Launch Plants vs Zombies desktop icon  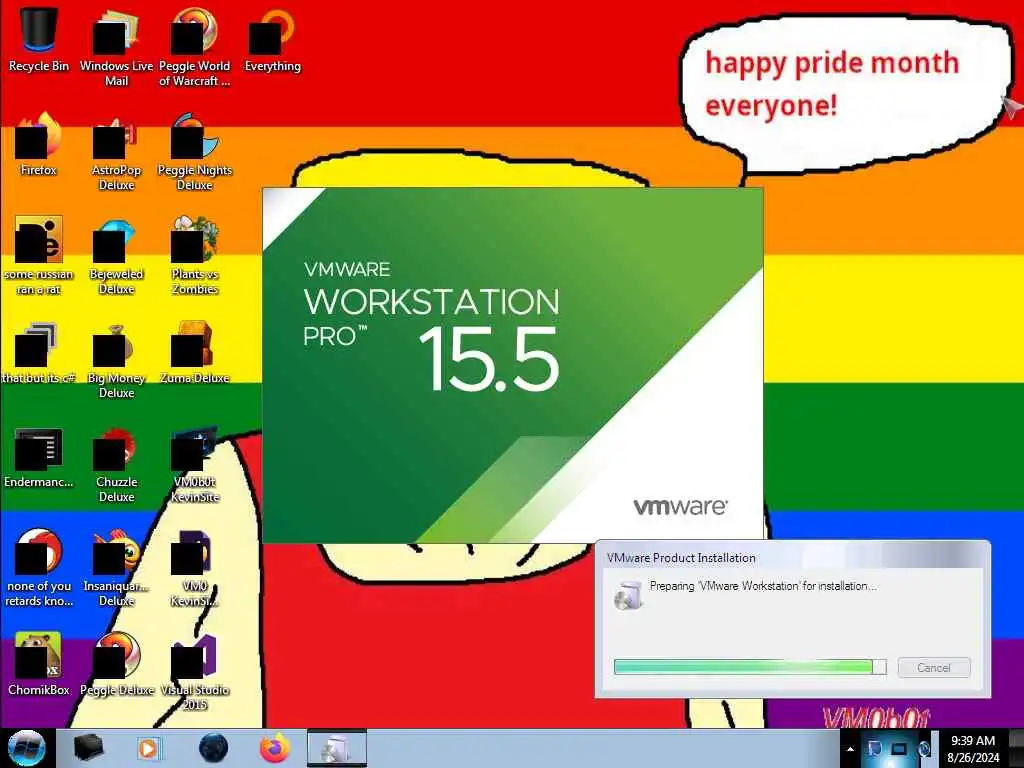pyautogui.click(x=195, y=255)
